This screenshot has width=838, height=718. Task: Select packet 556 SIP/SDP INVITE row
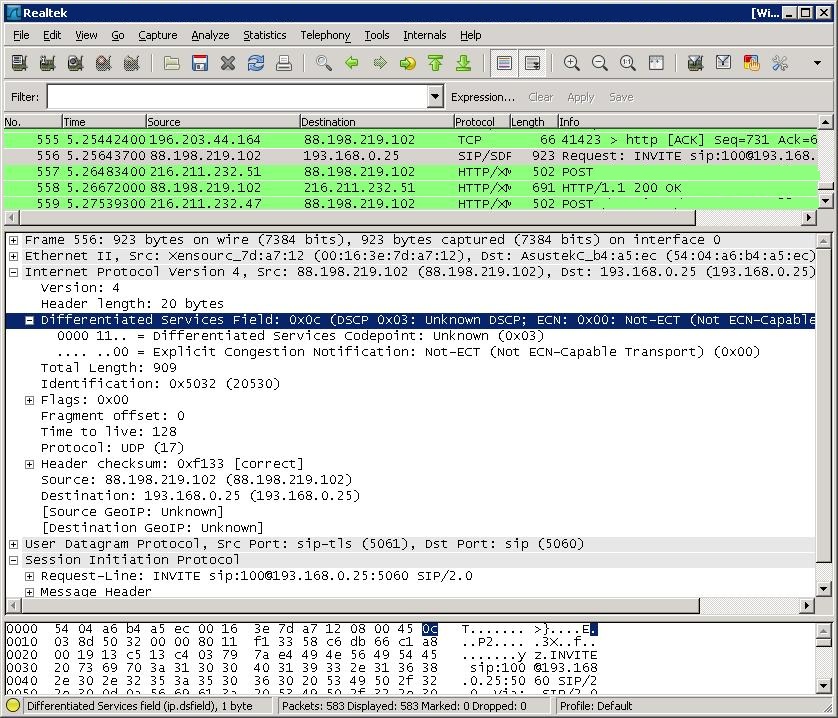click(410, 156)
